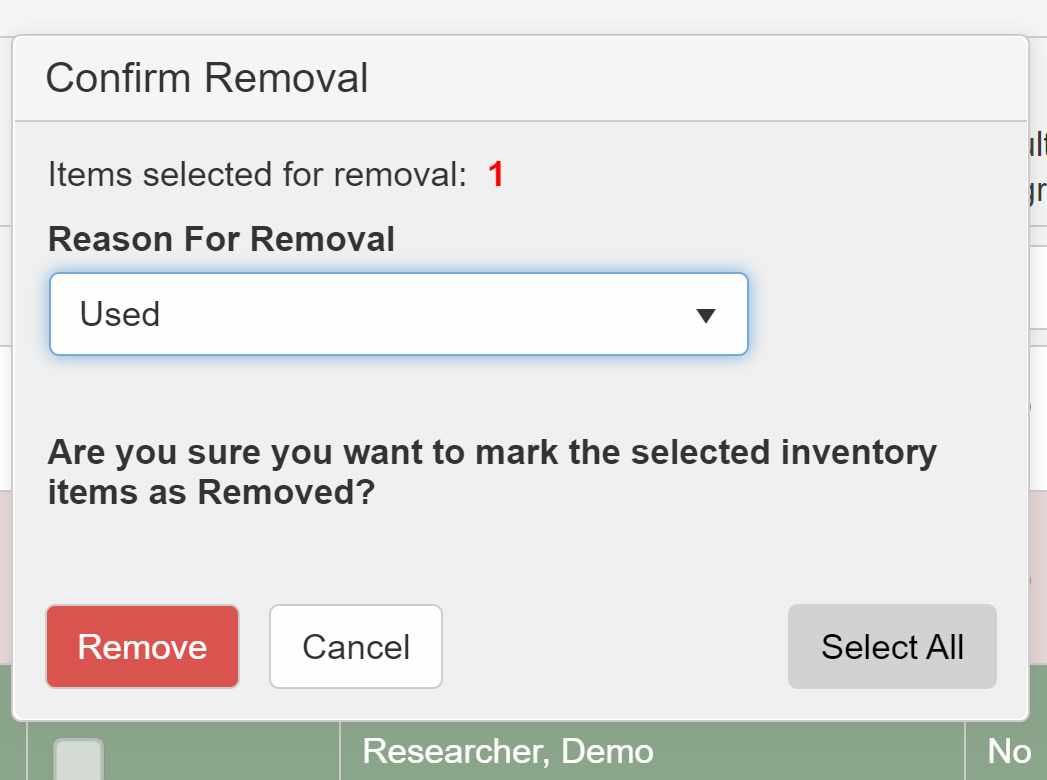The width and height of the screenshot is (1047, 780).
Task: Click the 'Are you sure' confirmation message
Action: click(492, 472)
